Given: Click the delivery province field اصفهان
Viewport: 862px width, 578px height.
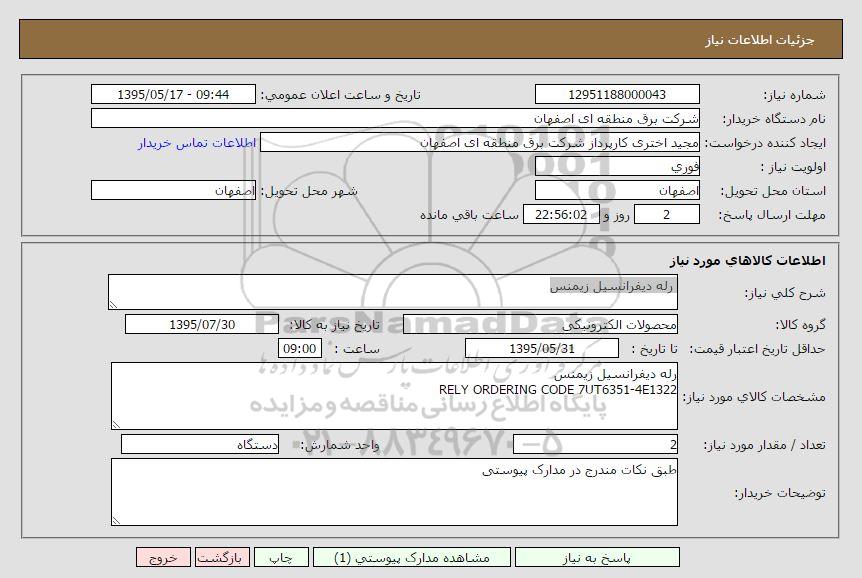Looking at the screenshot, I should pyautogui.click(x=617, y=190).
